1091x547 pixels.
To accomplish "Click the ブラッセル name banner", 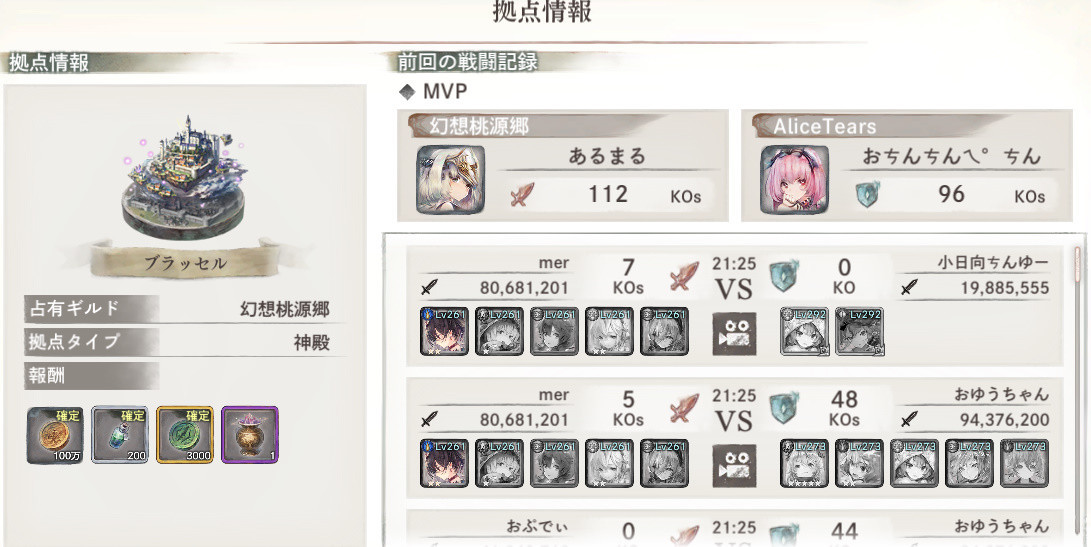I will (184, 260).
